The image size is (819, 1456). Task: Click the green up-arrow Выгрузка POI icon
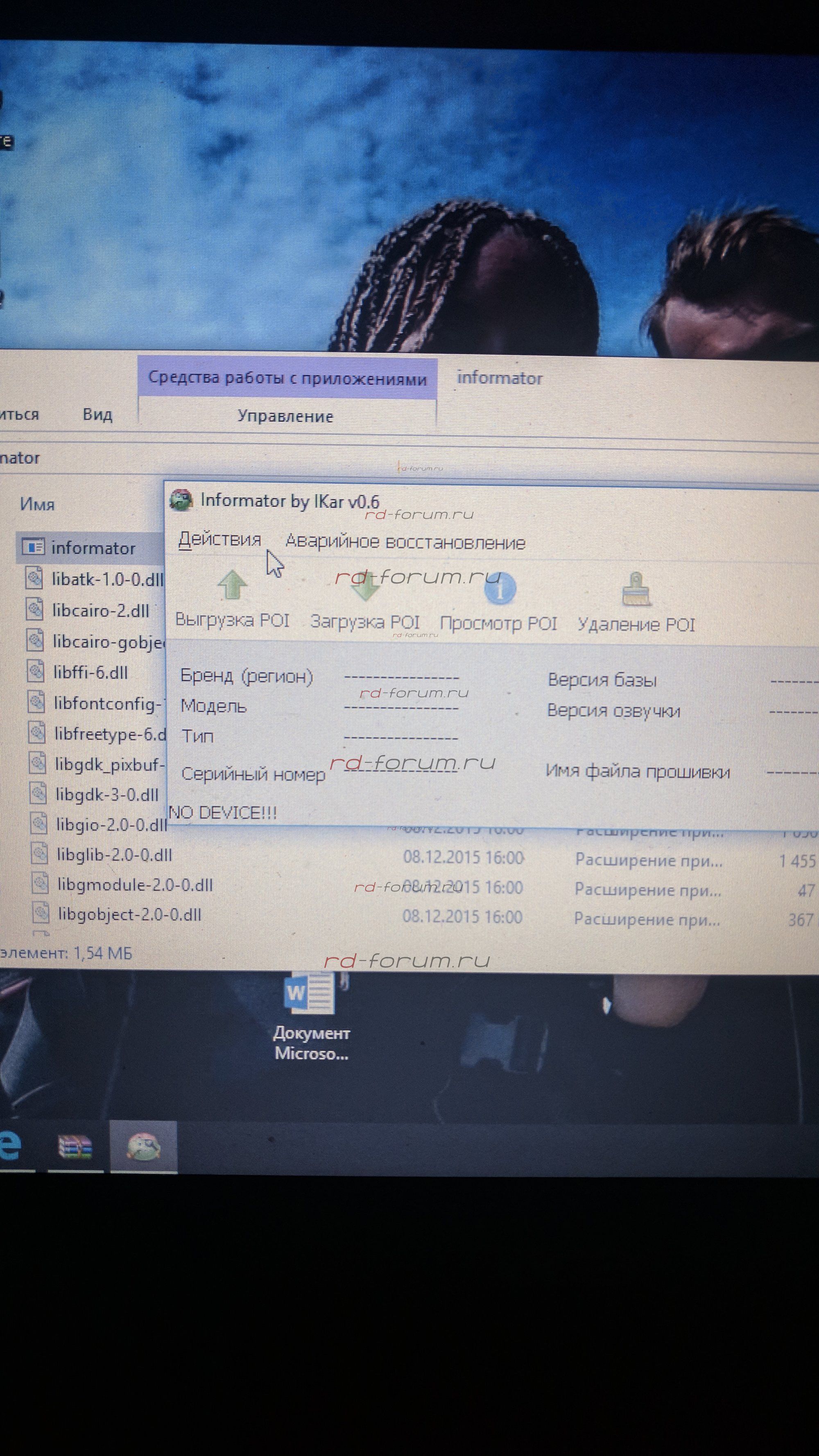click(x=232, y=585)
